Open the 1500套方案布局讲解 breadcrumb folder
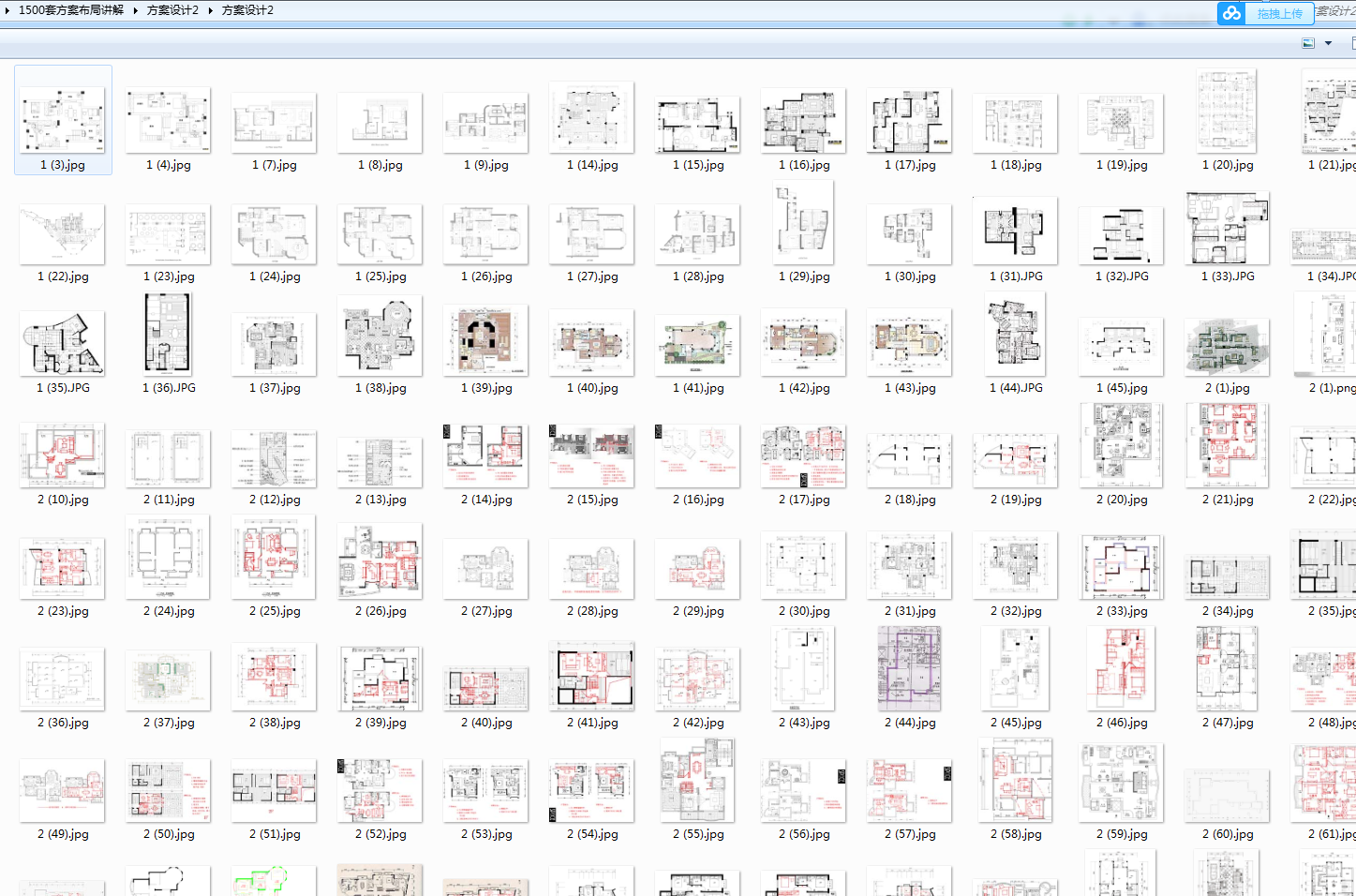 (x=71, y=10)
